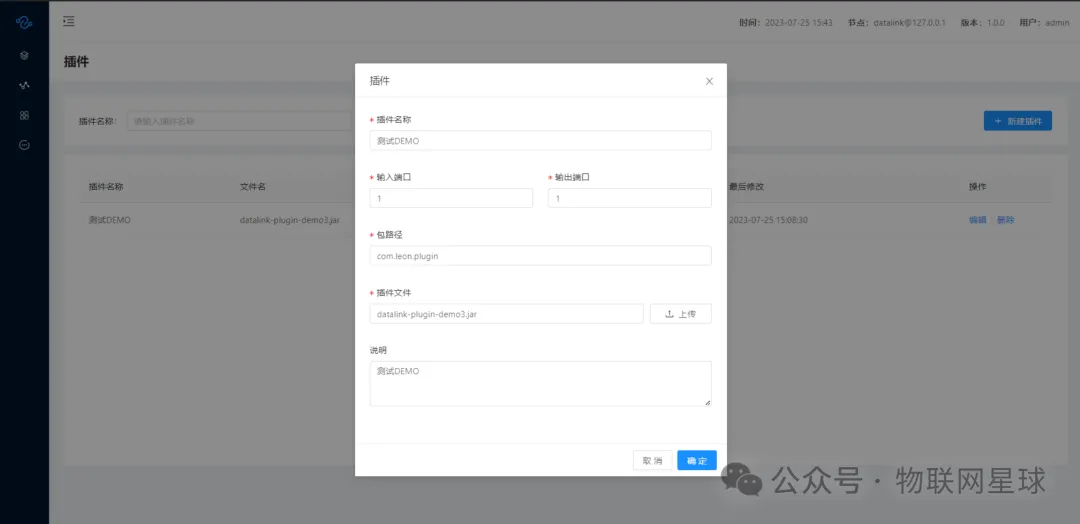
Task: Click the 上传 upload button
Action: click(680, 314)
